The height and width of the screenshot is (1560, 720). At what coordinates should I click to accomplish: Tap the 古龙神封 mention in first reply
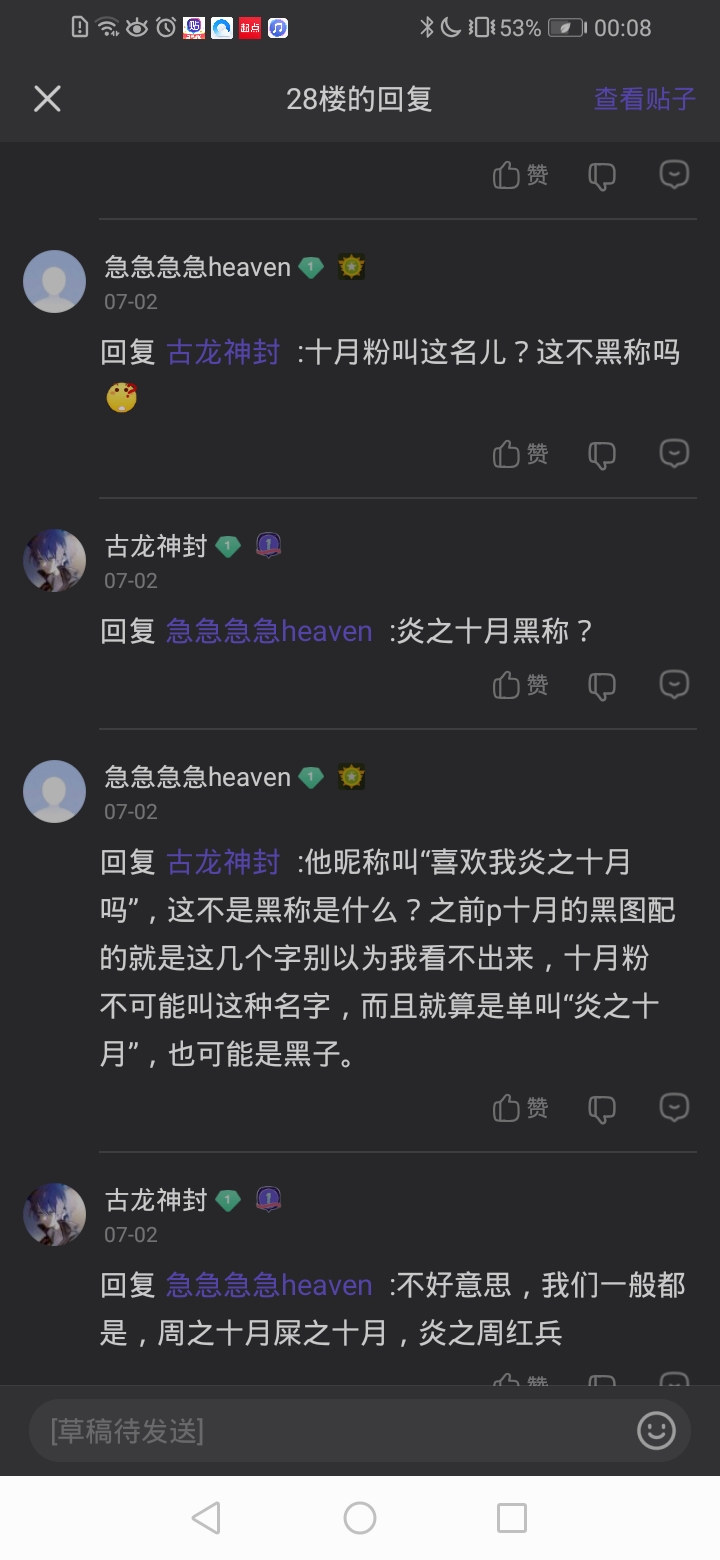coord(223,352)
